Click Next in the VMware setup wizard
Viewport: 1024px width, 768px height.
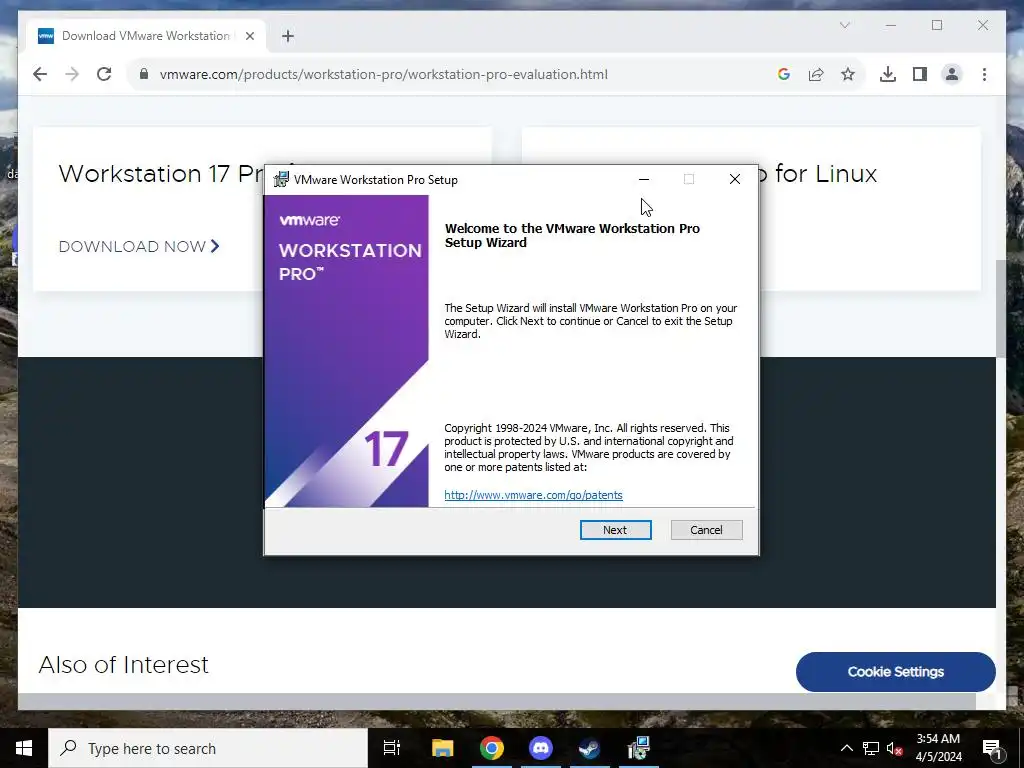[615, 530]
